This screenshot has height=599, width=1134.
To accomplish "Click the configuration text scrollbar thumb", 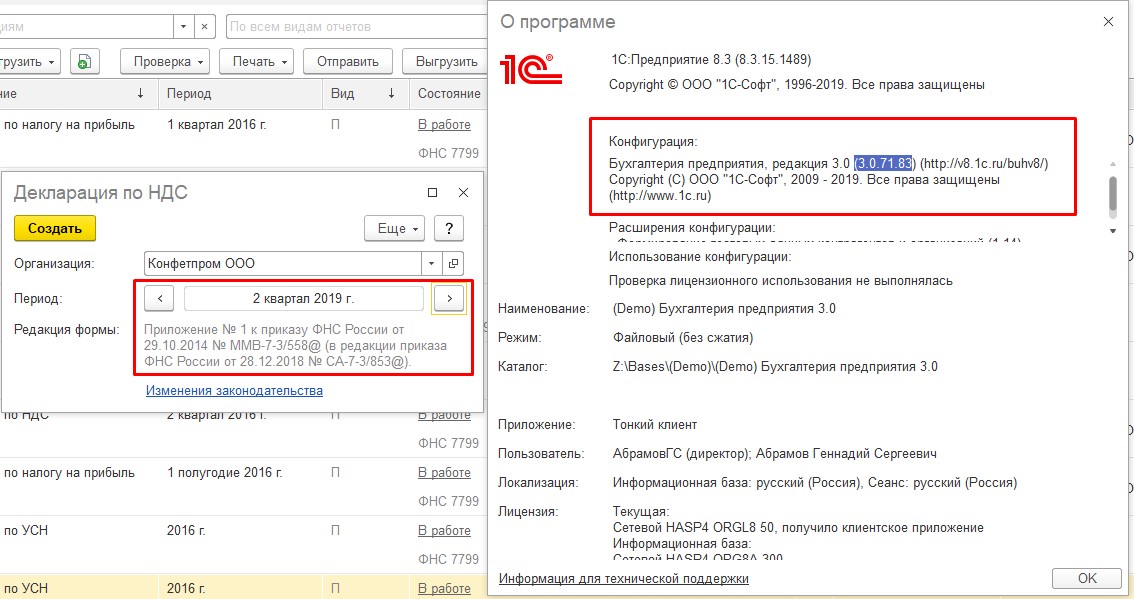I will [1113, 194].
